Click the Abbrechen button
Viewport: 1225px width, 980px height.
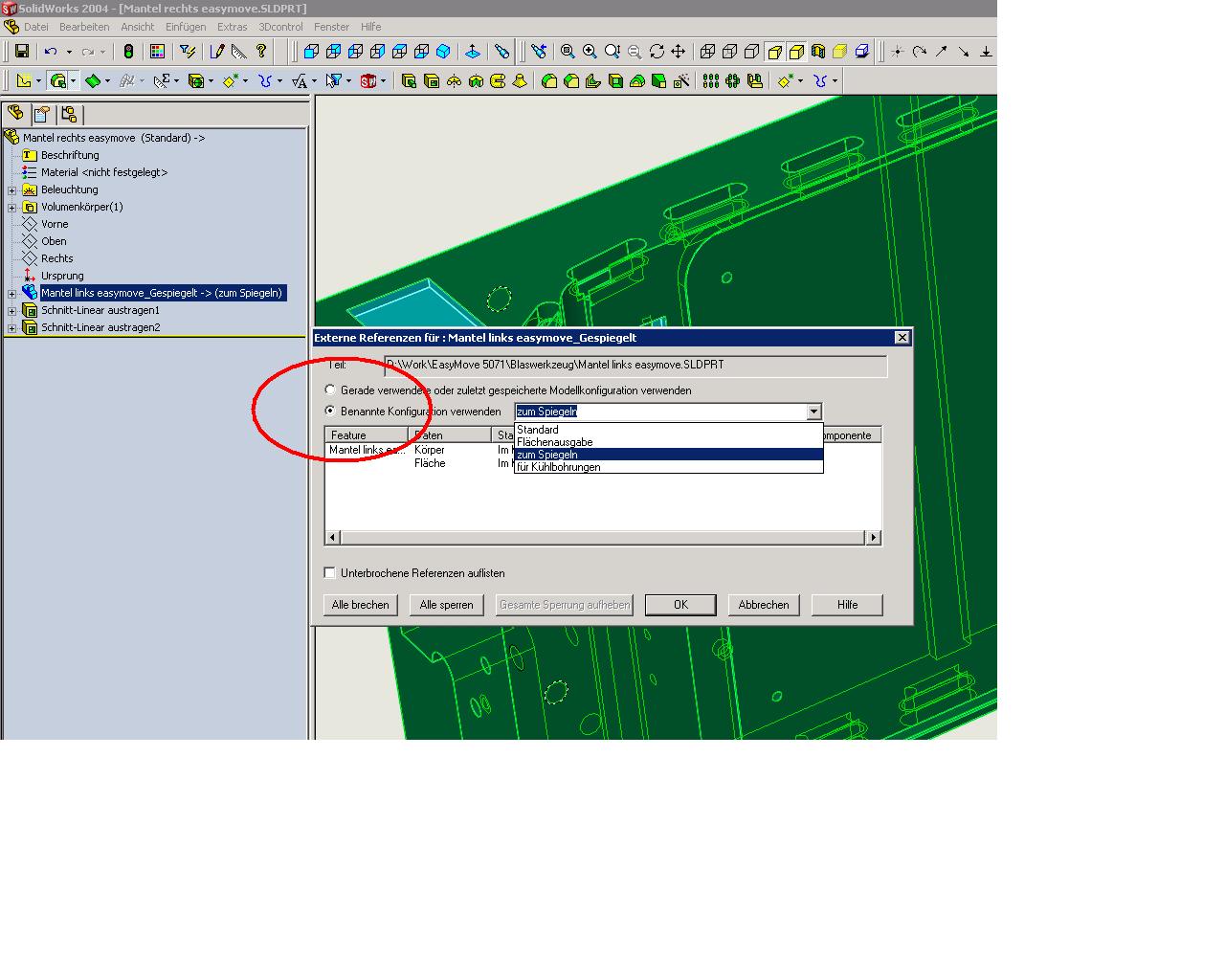(x=764, y=605)
